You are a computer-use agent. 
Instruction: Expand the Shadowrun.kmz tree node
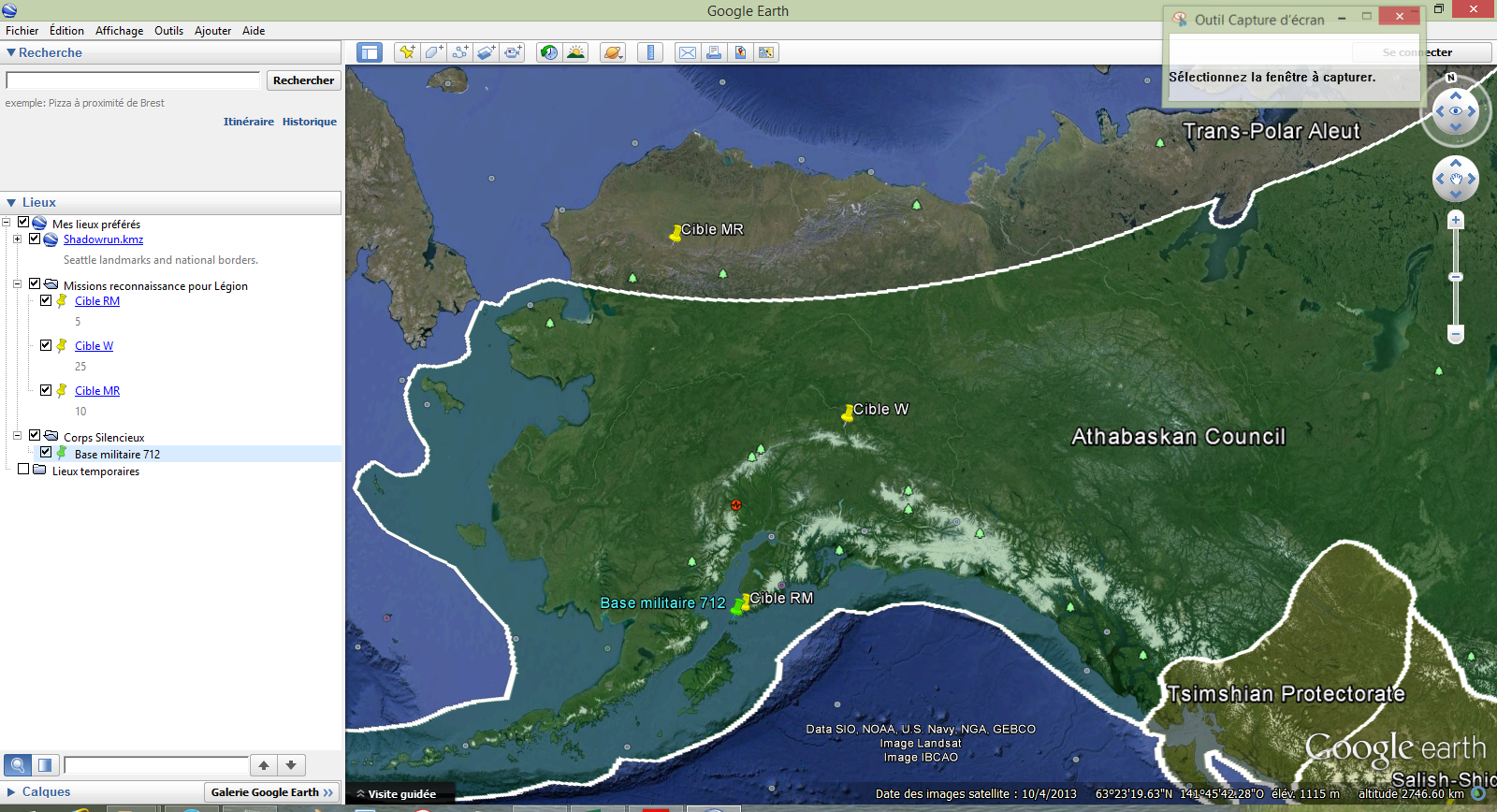17,239
